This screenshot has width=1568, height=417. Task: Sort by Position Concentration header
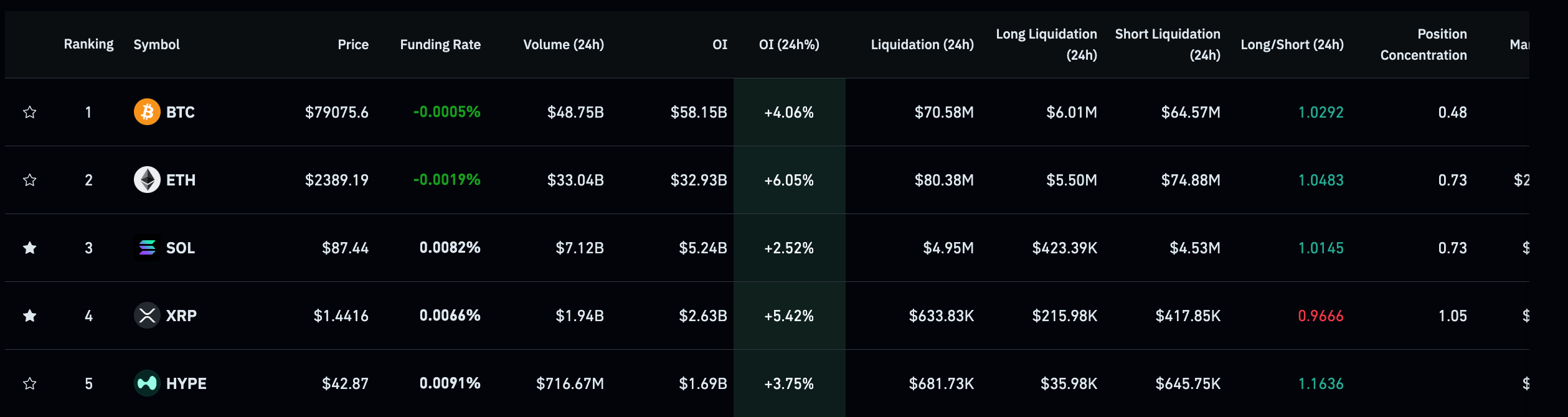[x=1423, y=45]
